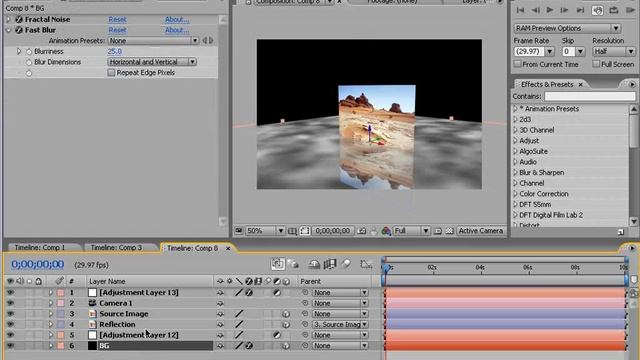The image size is (640, 360).
Task: Enable Full Screen checkbox
Action: pos(596,64)
